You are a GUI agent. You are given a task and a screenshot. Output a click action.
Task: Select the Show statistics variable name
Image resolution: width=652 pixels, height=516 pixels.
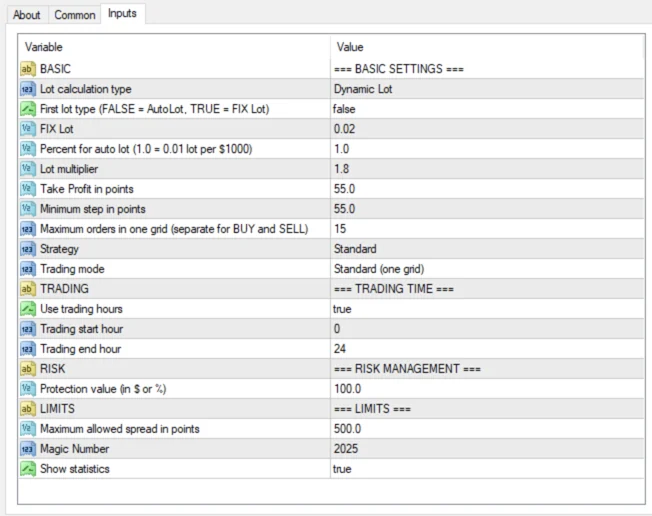coord(75,469)
